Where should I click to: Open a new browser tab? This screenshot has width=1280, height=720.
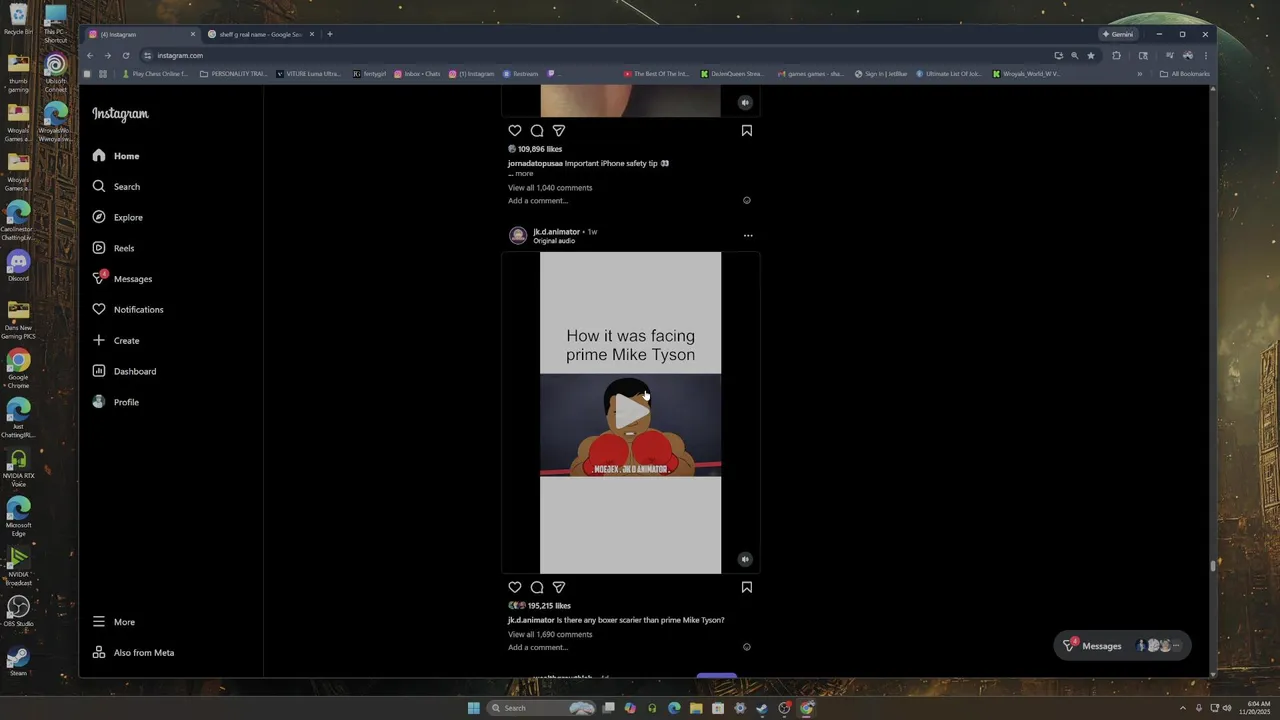330,34
